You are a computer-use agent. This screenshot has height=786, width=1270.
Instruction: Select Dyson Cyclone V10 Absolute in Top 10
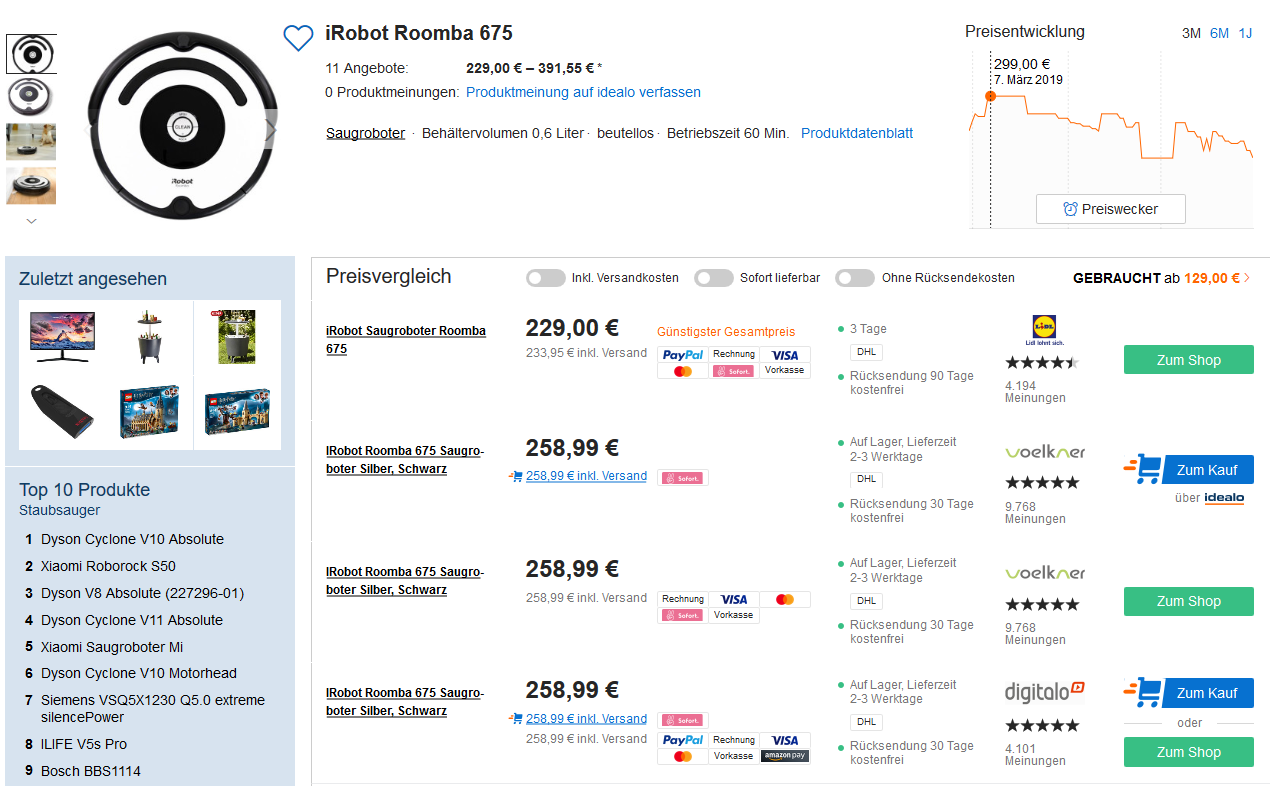point(132,539)
